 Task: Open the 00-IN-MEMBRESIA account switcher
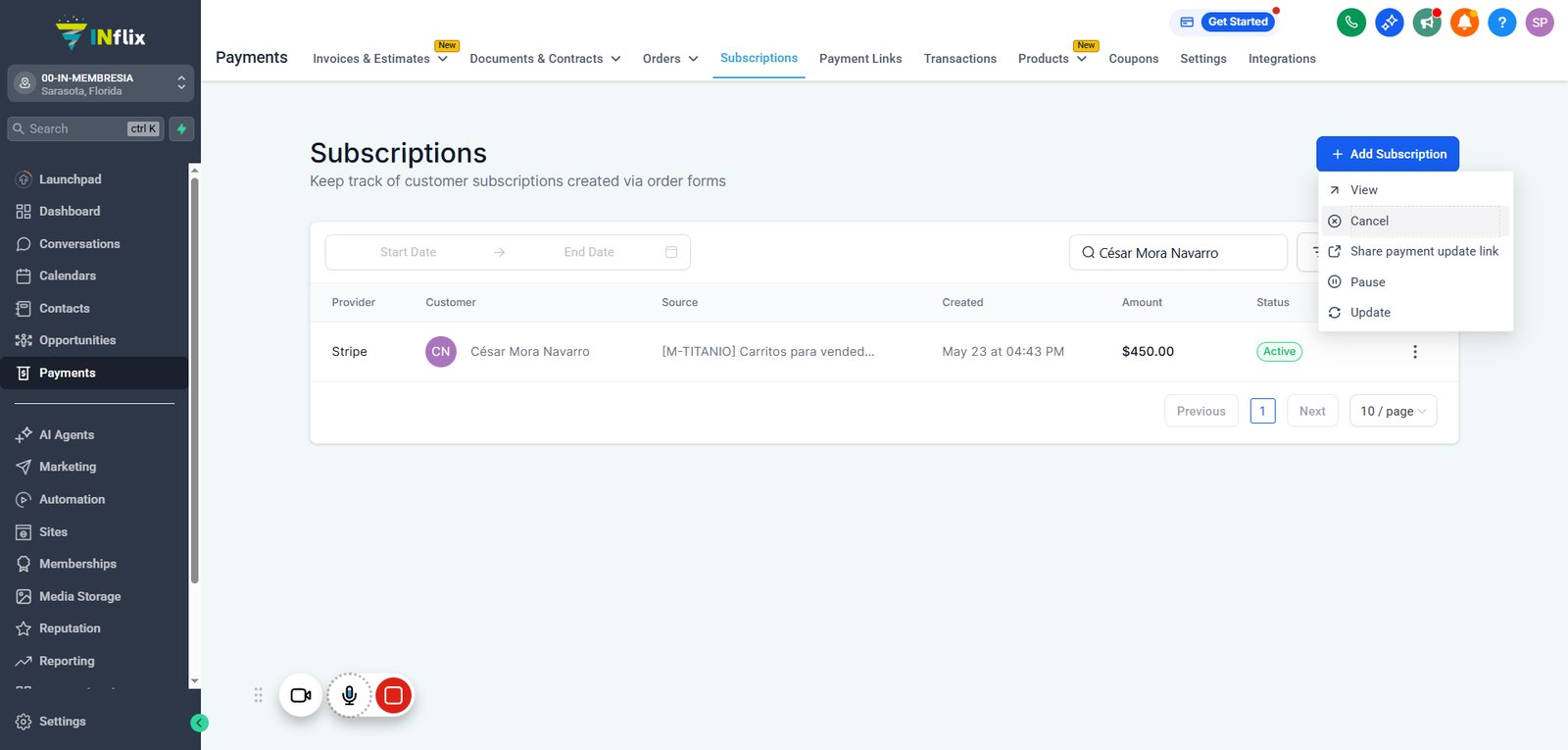click(100, 83)
